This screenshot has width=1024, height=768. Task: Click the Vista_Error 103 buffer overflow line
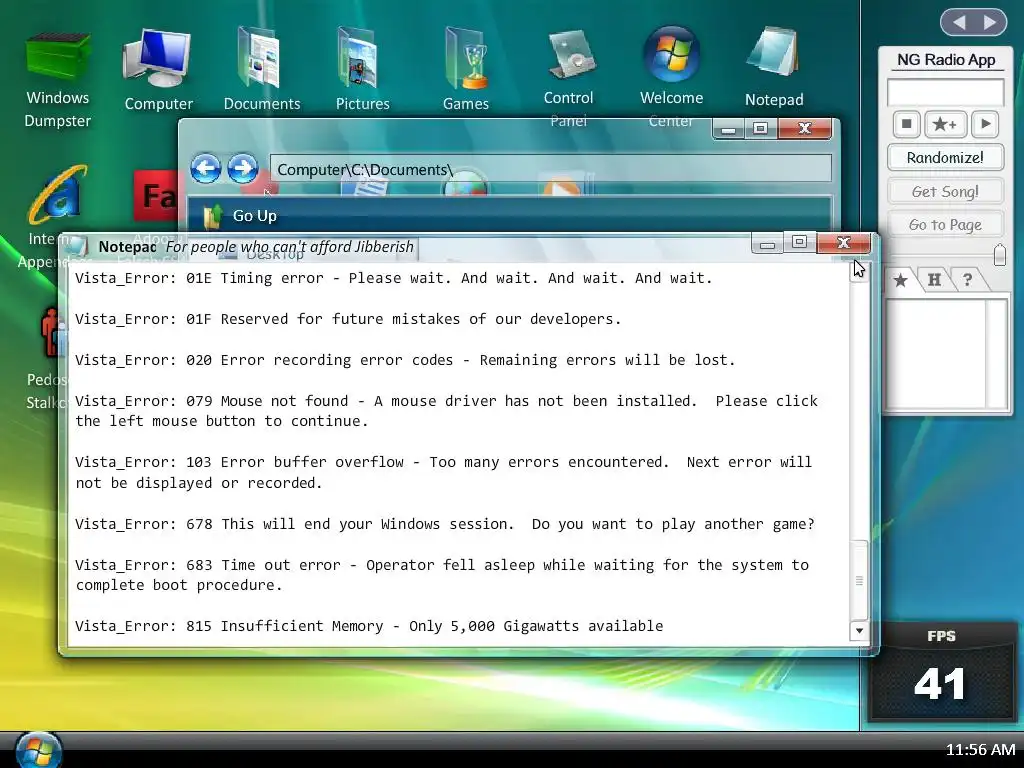coord(443,472)
